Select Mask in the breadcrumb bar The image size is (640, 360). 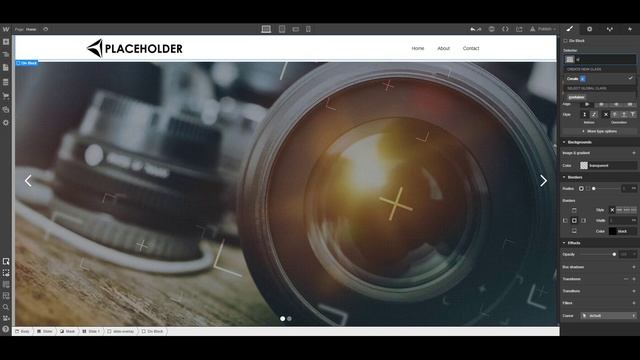(x=68, y=331)
